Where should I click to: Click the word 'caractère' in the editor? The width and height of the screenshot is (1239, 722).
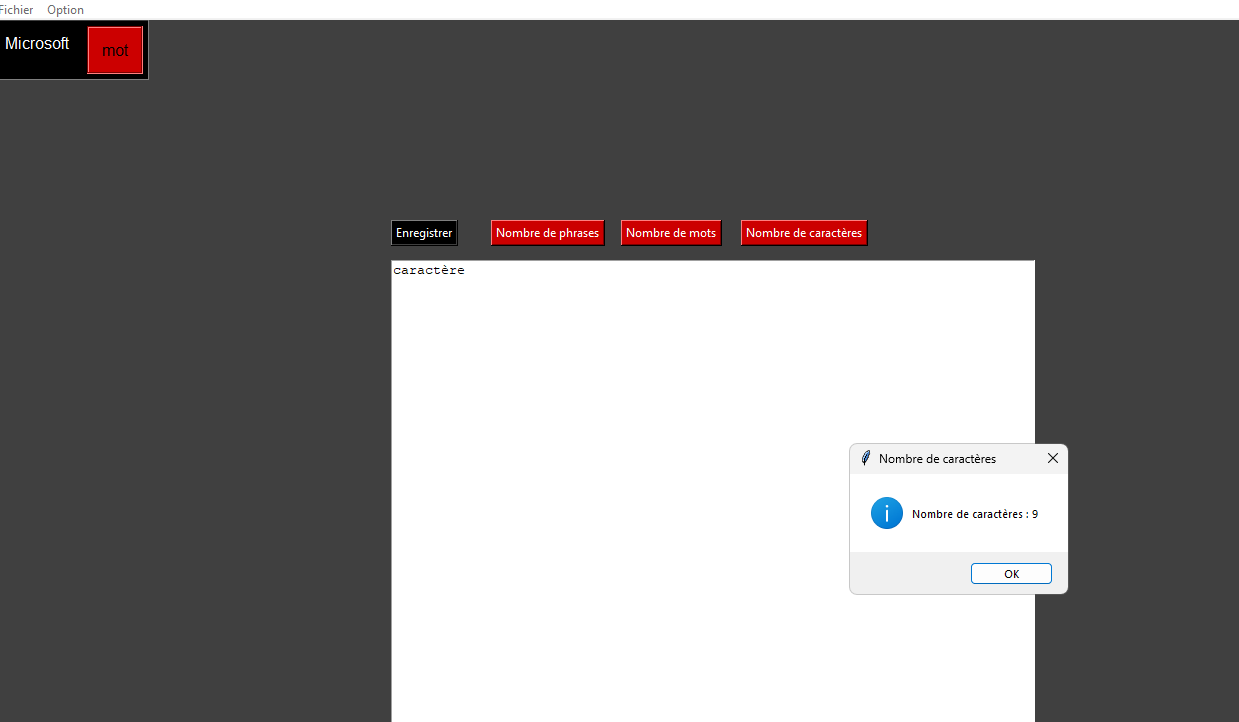(429, 271)
